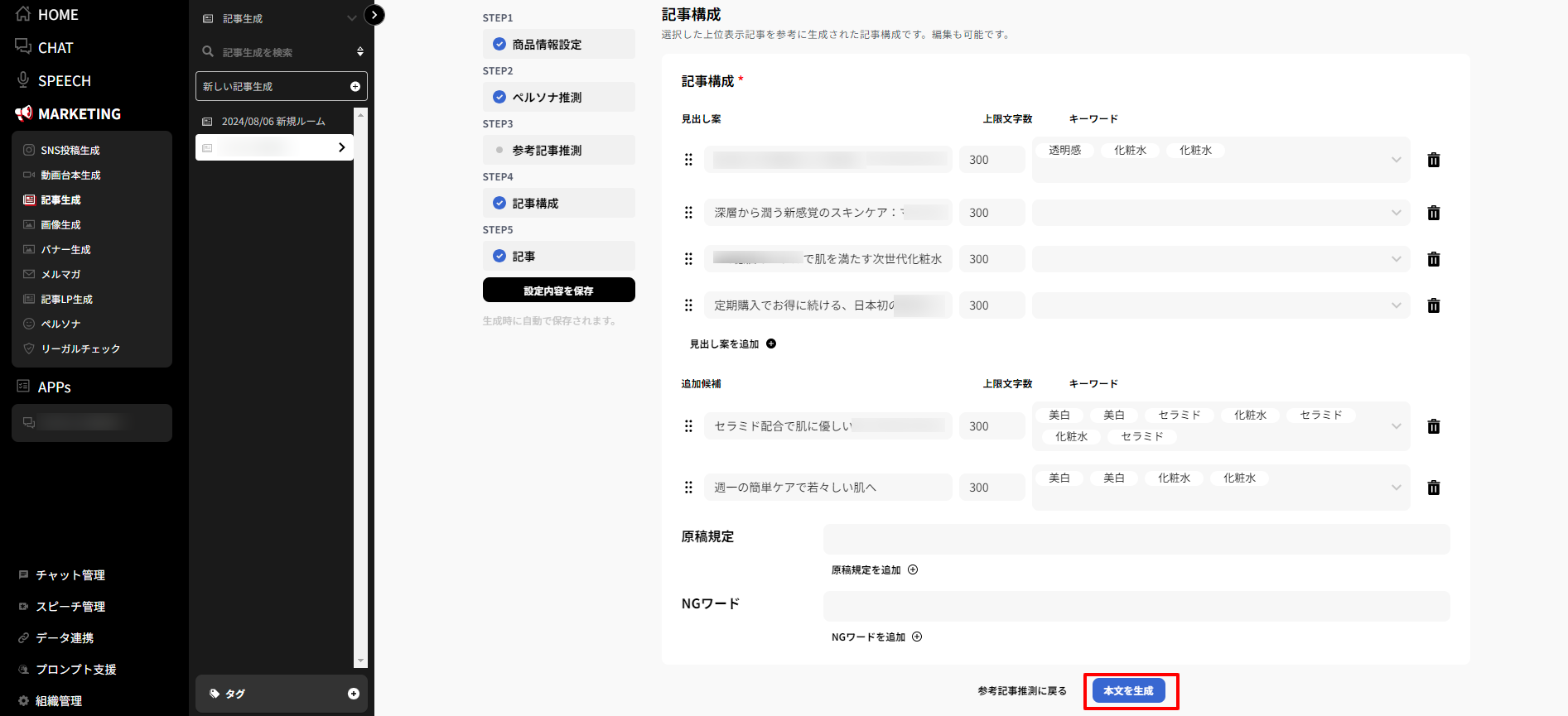Open リーガルチェック menu item
This screenshot has height=716, width=1568.
80,348
